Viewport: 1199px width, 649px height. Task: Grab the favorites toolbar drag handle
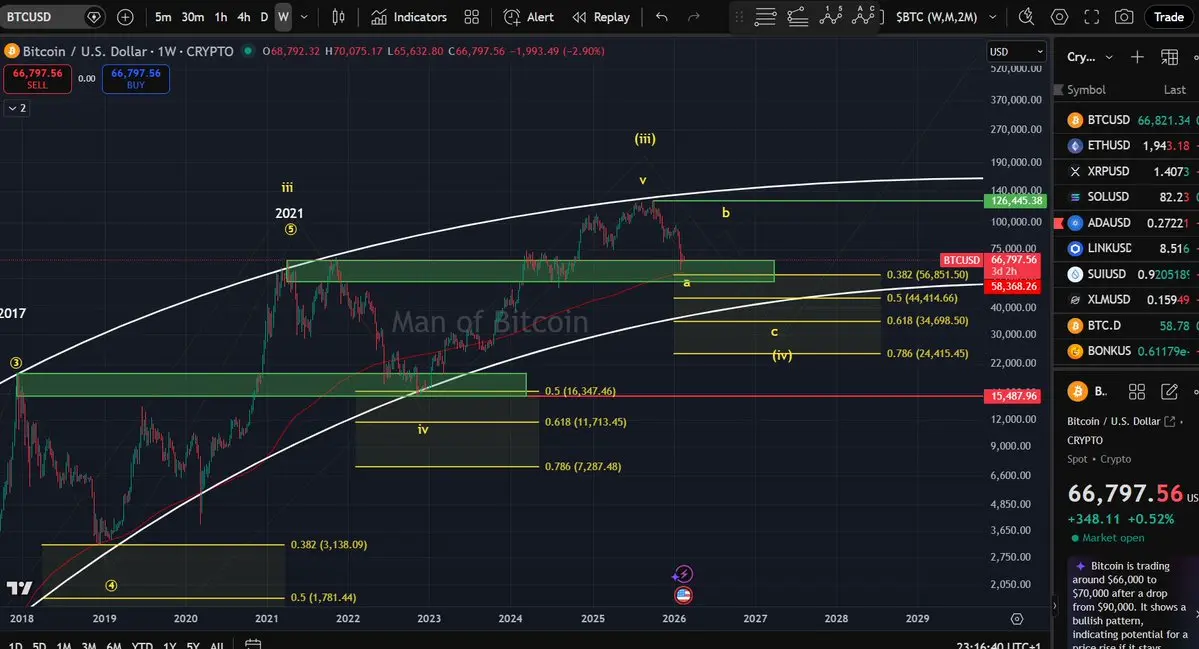[x=739, y=17]
